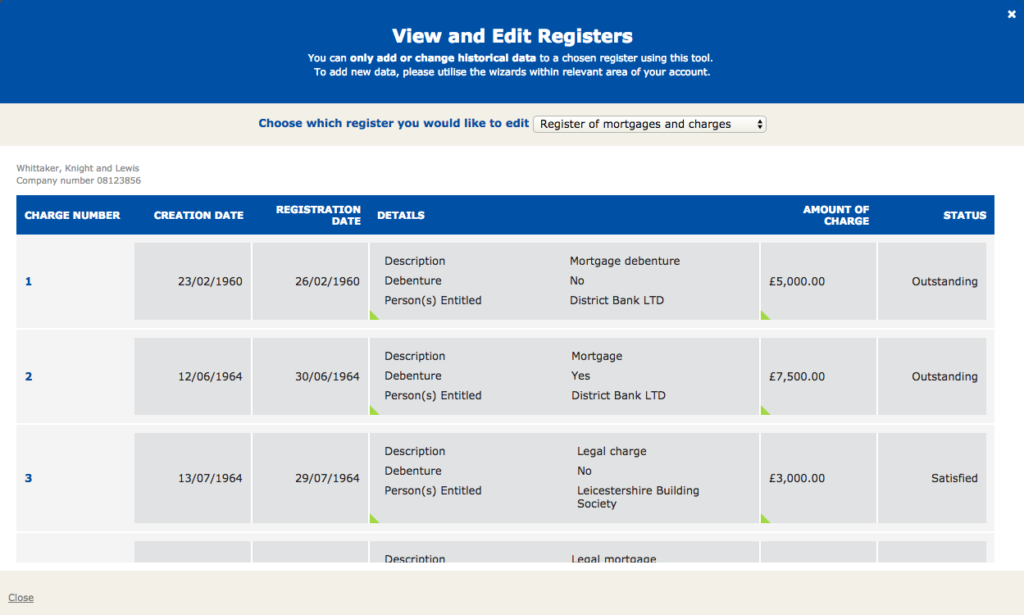
Task: Open charge number 1 link
Action: point(28,282)
